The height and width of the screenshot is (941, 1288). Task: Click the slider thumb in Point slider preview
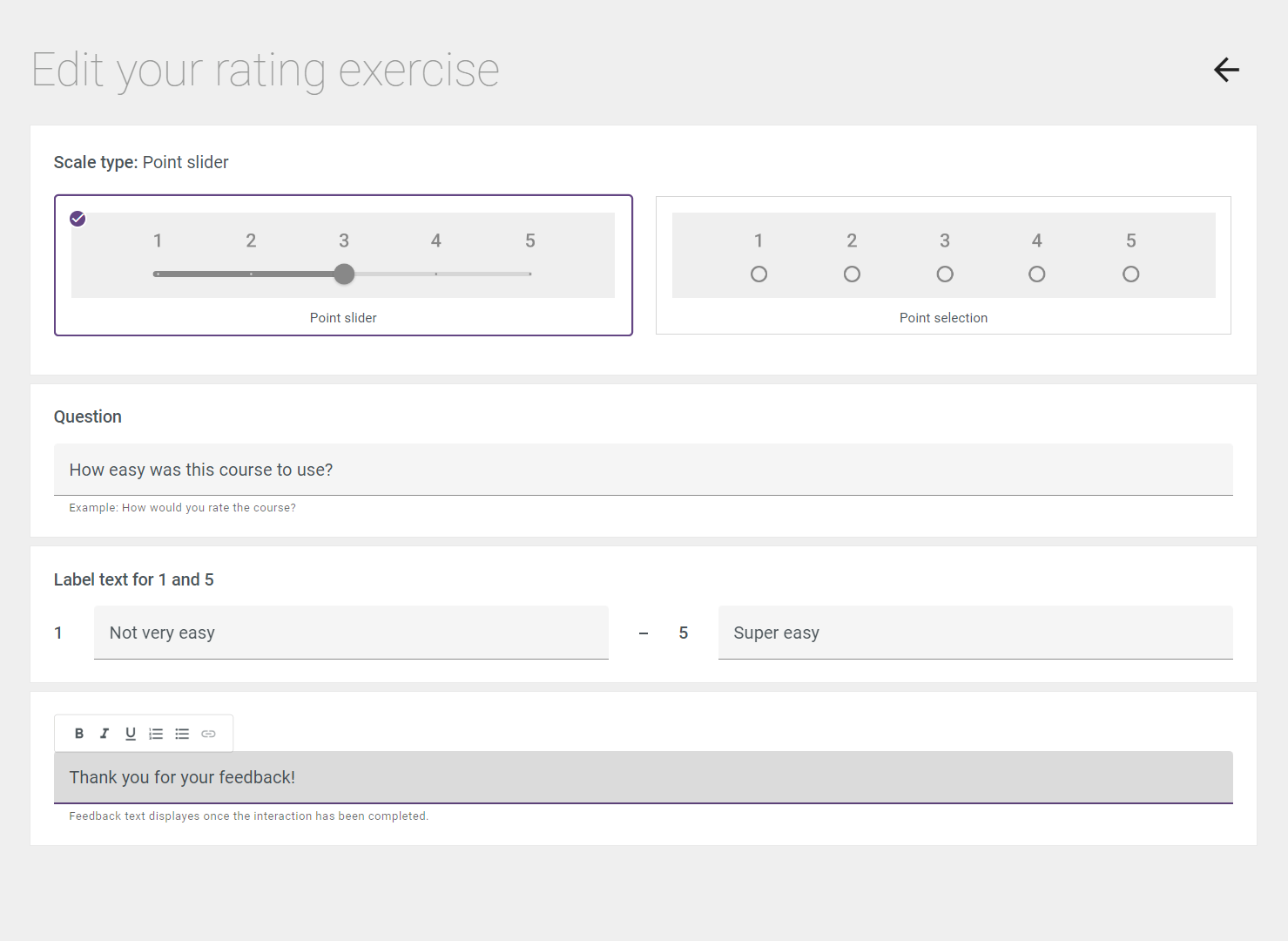345,274
